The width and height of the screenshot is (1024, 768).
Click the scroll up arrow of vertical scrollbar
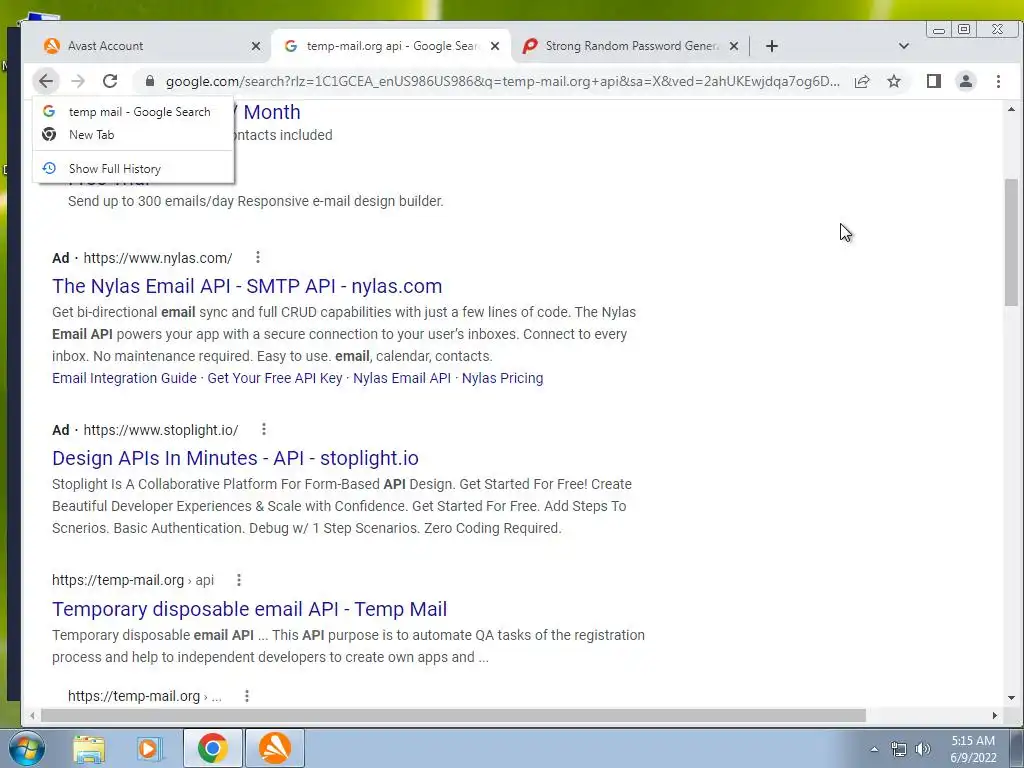[1011, 110]
